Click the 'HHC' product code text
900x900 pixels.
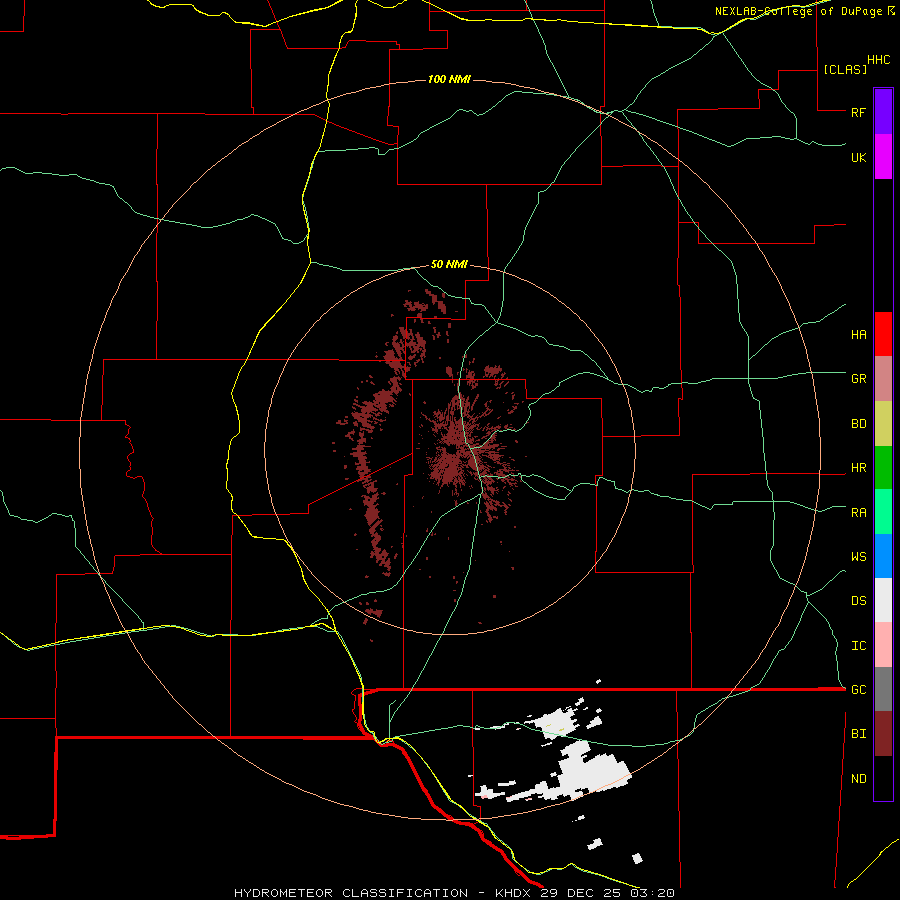[x=878, y=60]
